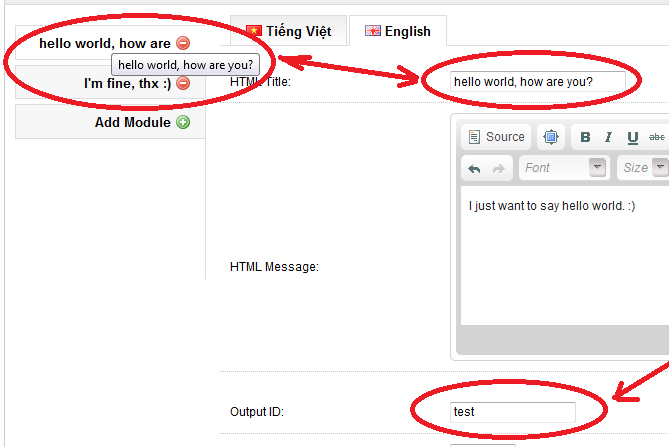The width and height of the screenshot is (669, 447).
Task: Apply Bold formatting
Action: 585,137
